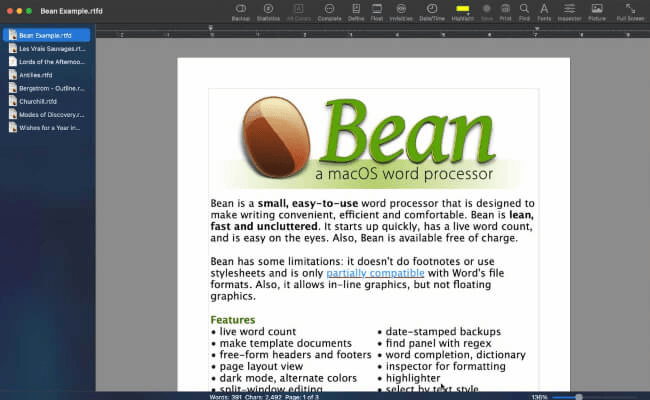650x400 pixels.
Task: Click the word count in status bar
Action: click(226, 397)
